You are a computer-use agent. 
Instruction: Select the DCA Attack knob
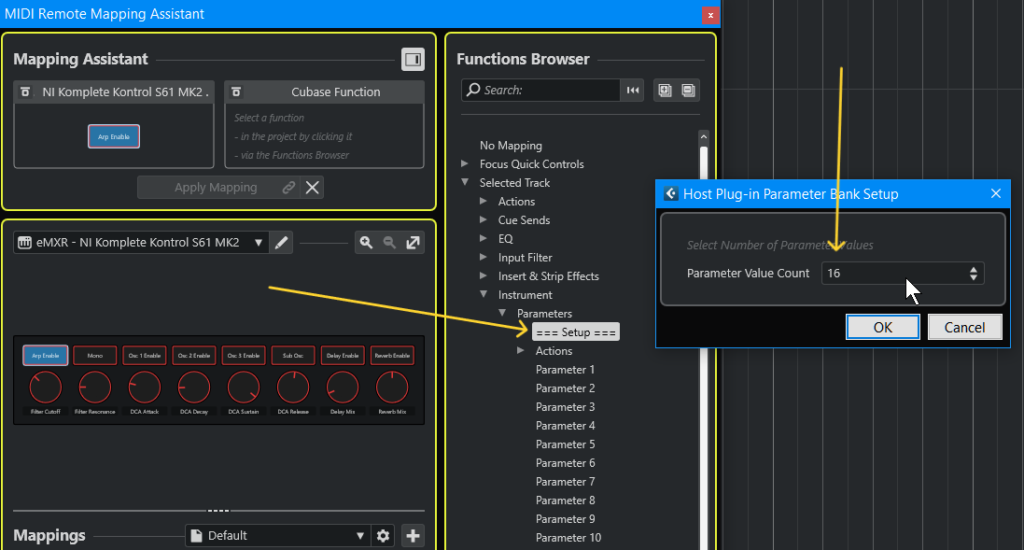(144, 387)
